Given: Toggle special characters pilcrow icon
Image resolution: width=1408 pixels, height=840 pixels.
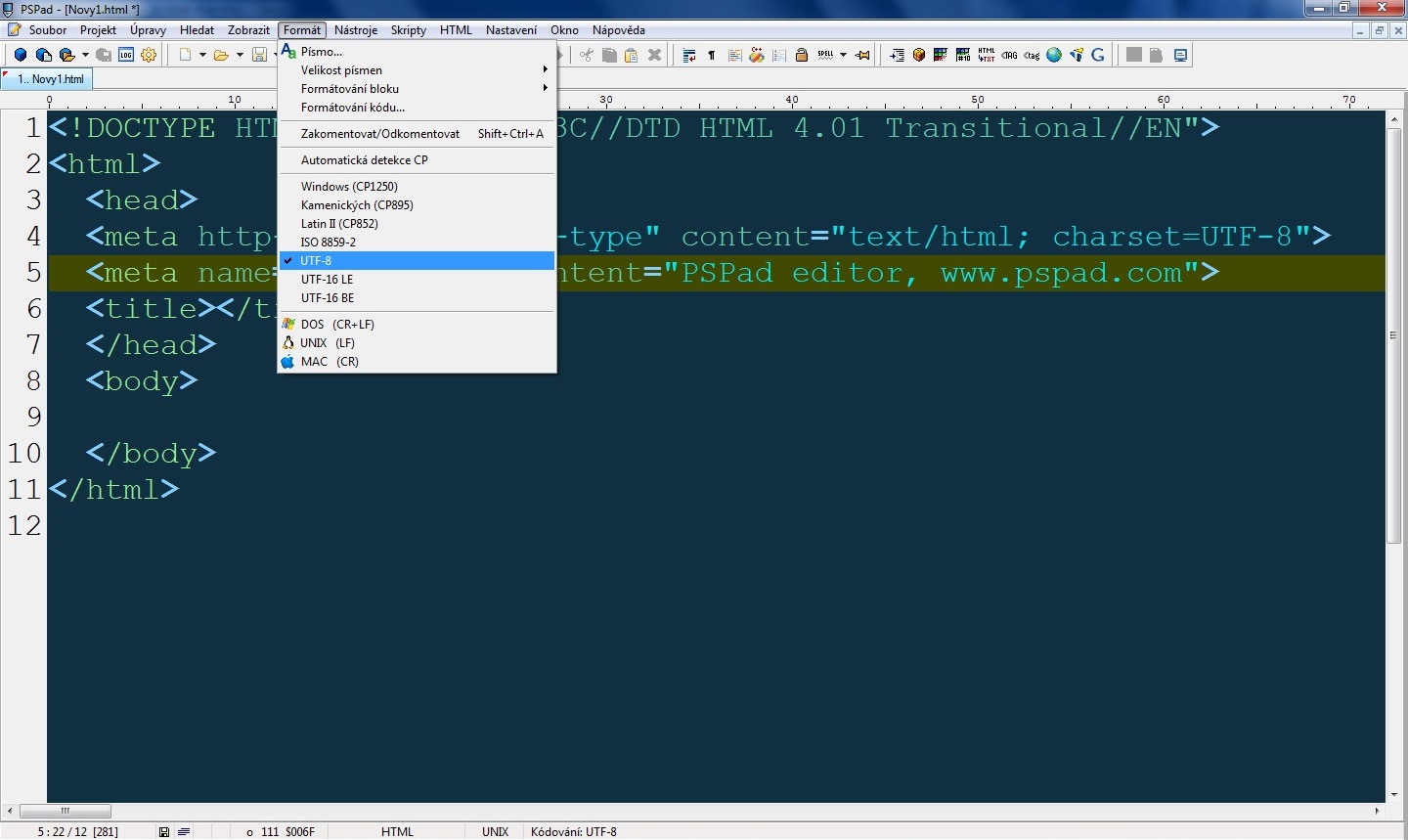Looking at the screenshot, I should [712, 55].
